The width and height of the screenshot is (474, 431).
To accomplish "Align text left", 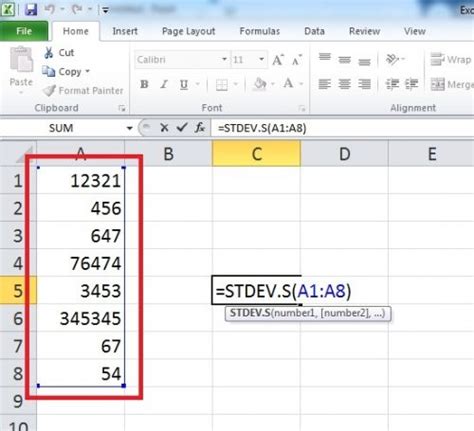I will 325,84.
